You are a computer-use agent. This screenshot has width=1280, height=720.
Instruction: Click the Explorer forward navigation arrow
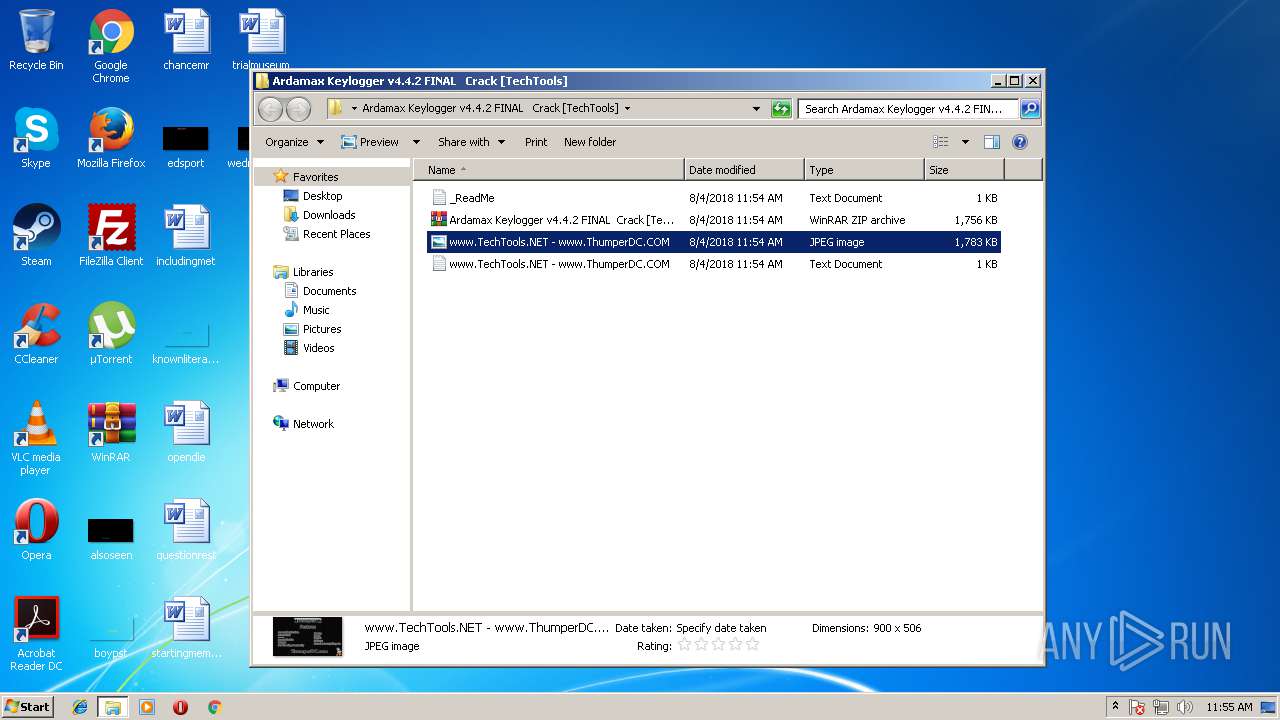[x=298, y=109]
